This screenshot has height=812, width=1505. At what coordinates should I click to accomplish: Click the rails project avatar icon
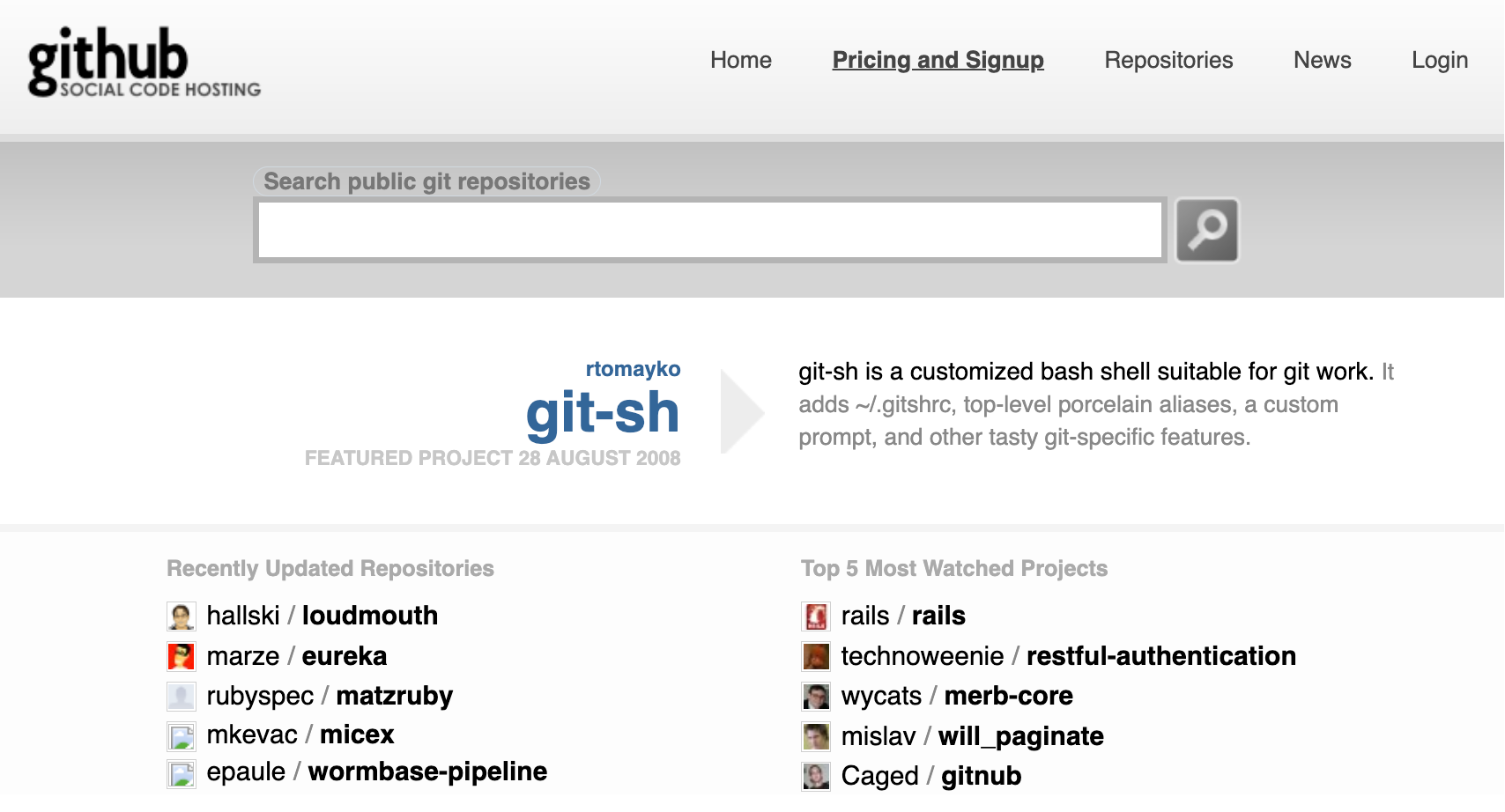816,616
